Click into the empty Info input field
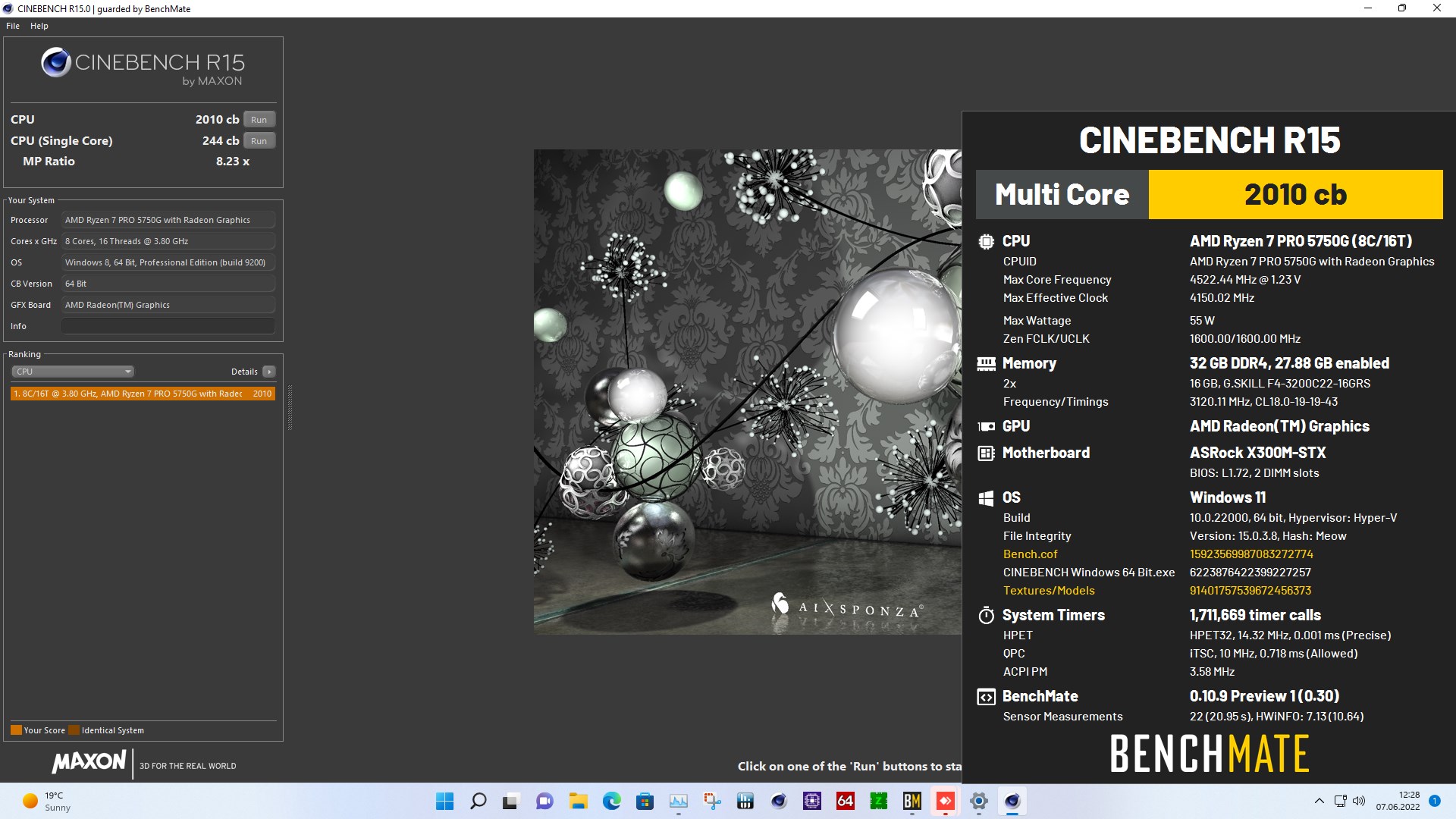 [168, 326]
